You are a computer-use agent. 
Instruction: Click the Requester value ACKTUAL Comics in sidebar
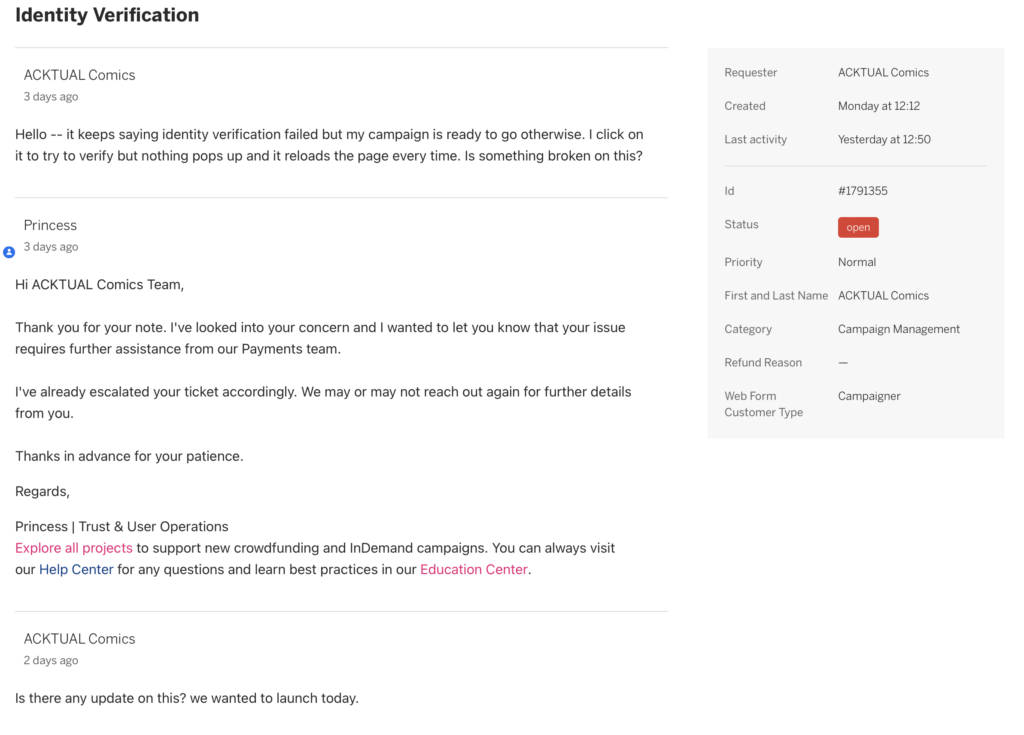883,73
